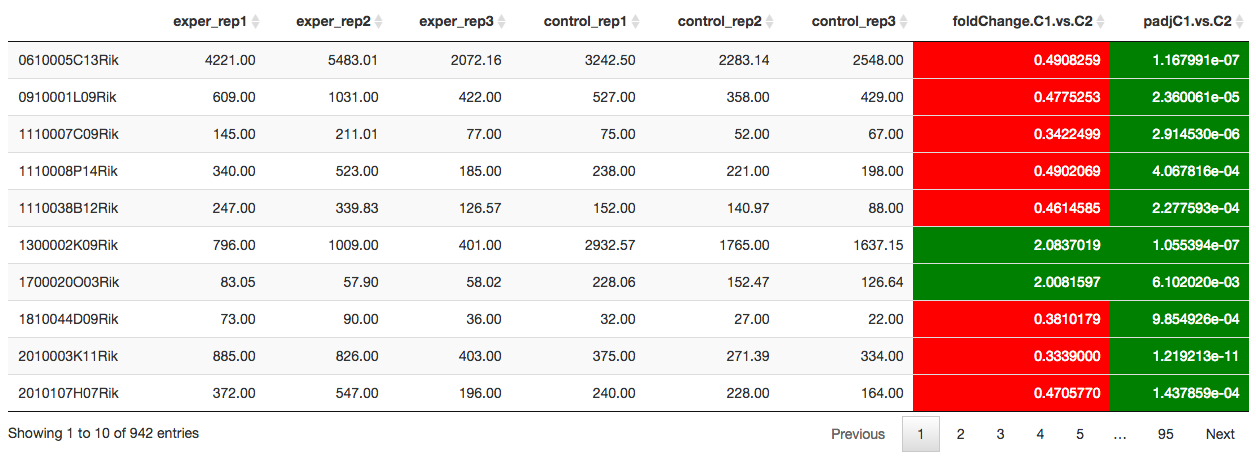Sort by control_rep2 column arrows
The height and width of the screenshot is (462, 1256).
point(770,22)
